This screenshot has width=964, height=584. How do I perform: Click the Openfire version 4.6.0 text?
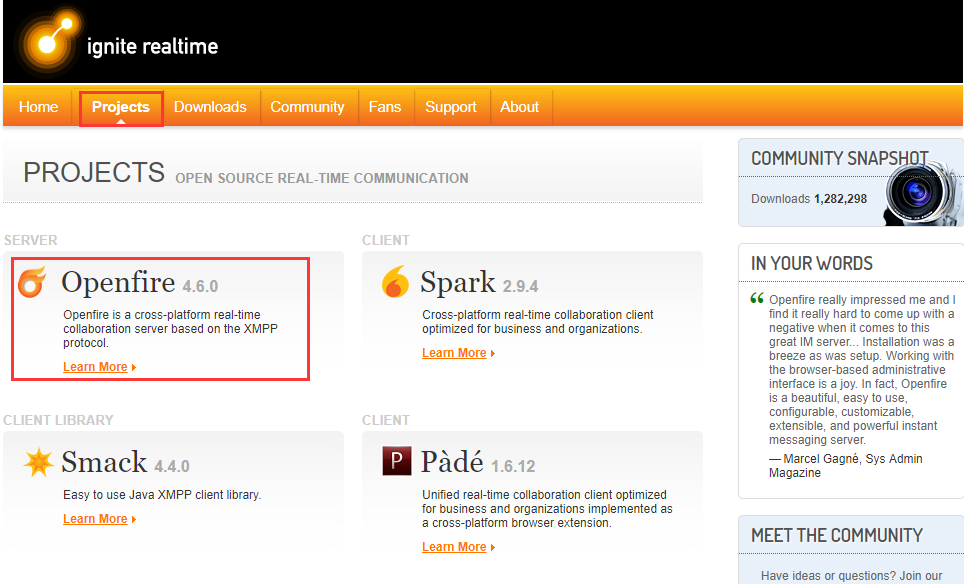coord(200,286)
